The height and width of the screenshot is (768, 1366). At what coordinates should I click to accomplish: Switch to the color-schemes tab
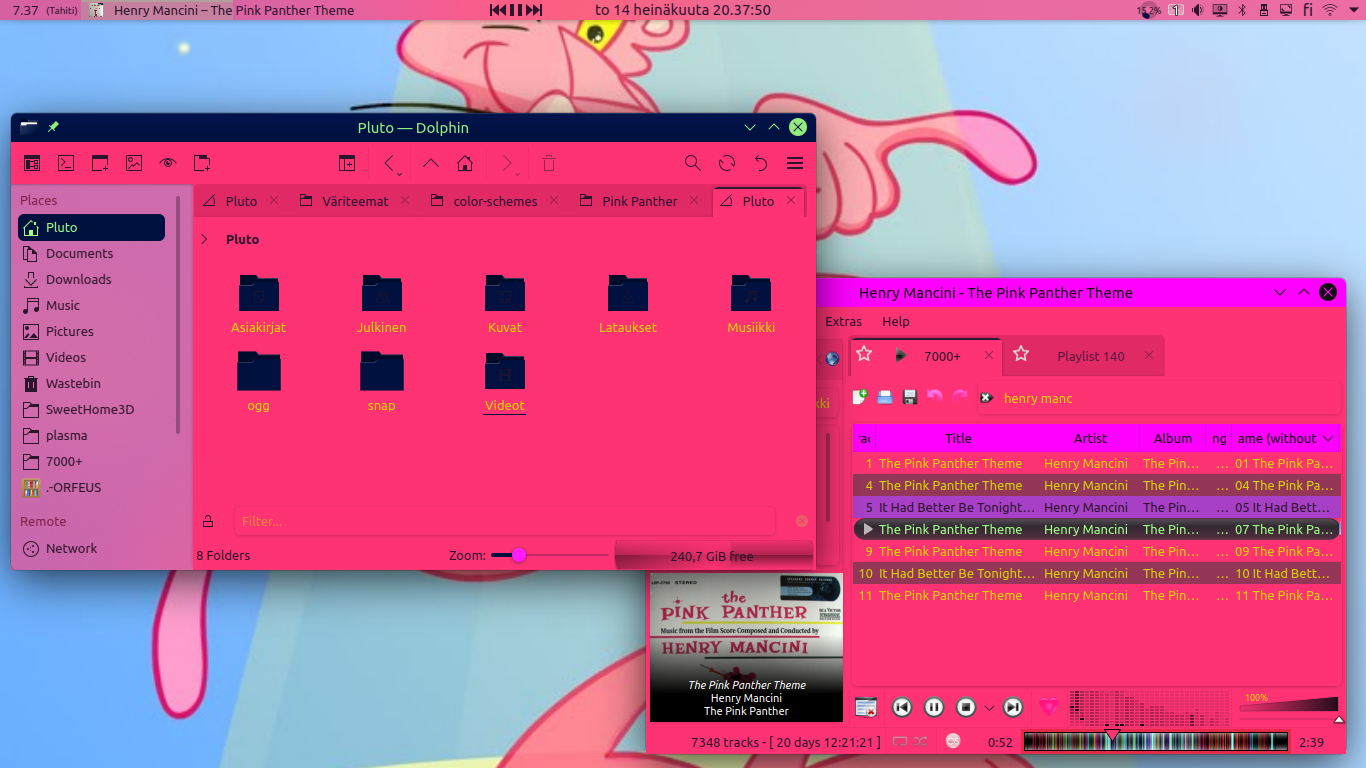coord(495,201)
